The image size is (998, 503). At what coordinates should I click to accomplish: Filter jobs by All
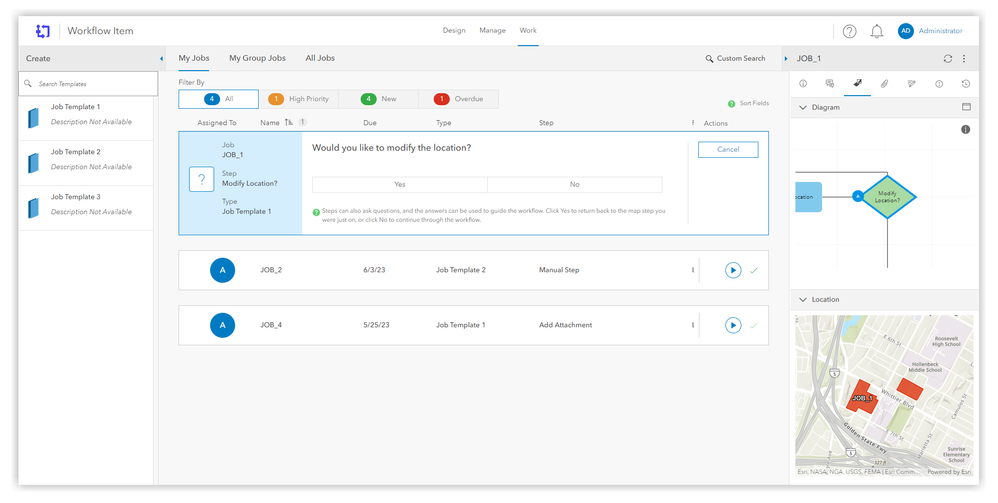(x=218, y=99)
